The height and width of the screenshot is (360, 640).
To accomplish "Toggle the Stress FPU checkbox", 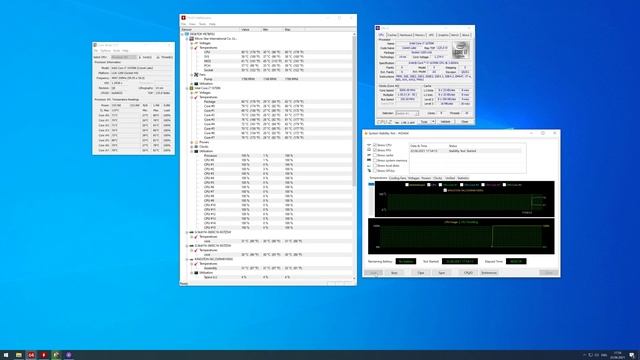I will pos(375,150).
